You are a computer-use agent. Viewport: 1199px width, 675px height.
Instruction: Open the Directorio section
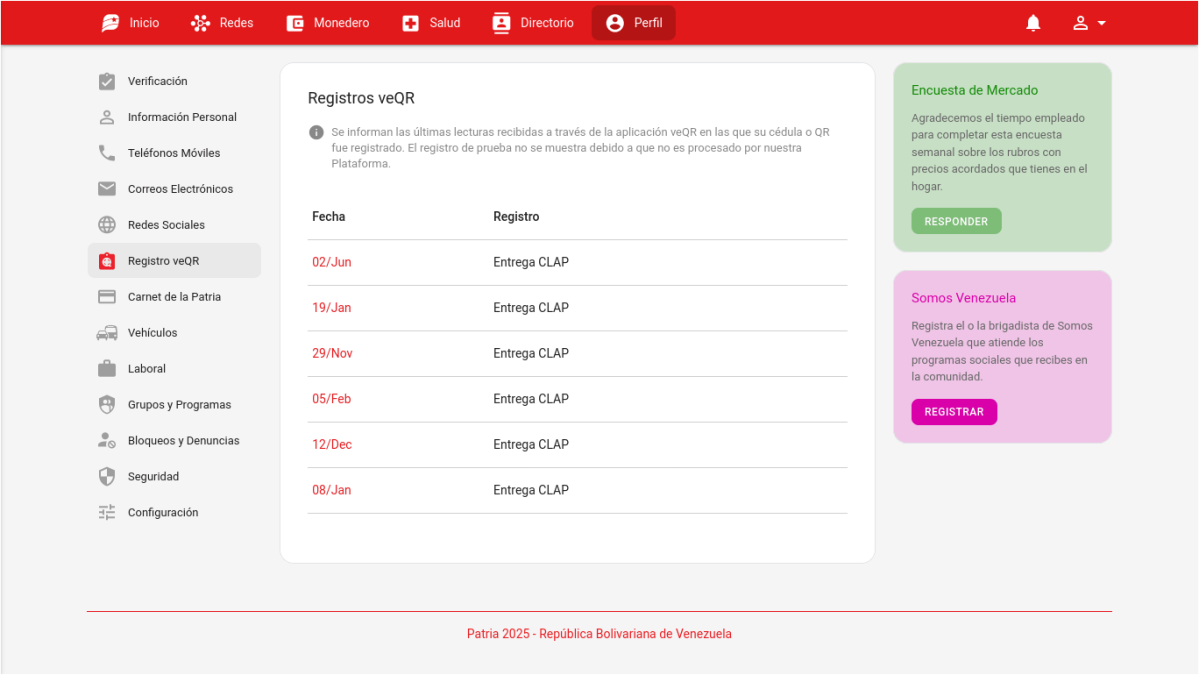533,23
